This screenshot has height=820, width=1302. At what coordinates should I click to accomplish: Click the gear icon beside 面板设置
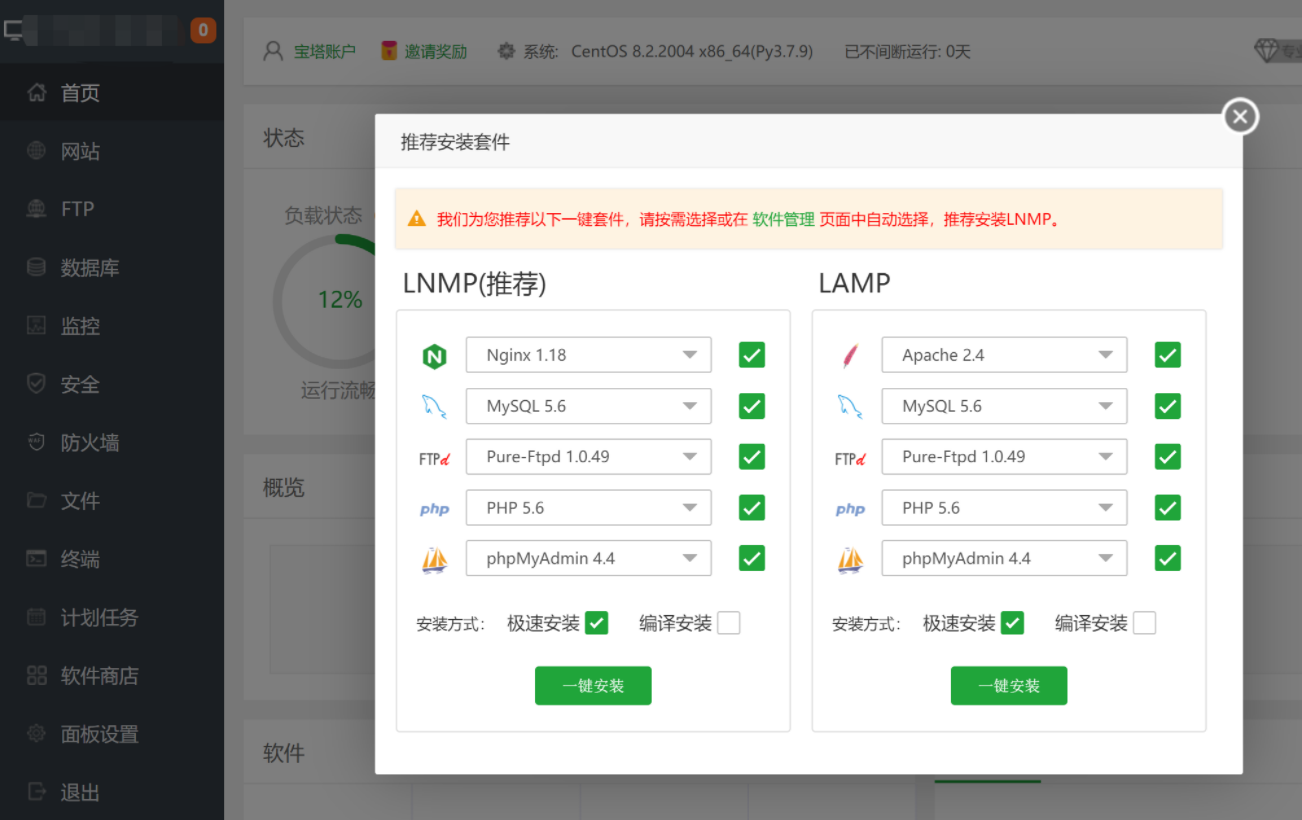[37, 734]
